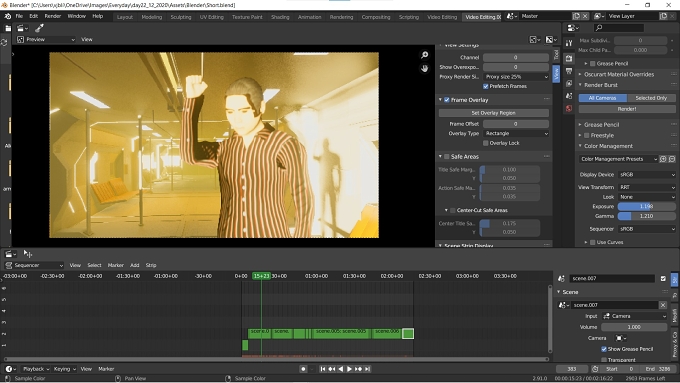Toggle the auto keying record button
Viewport: 680px width, 383px height.
(x=303, y=369)
